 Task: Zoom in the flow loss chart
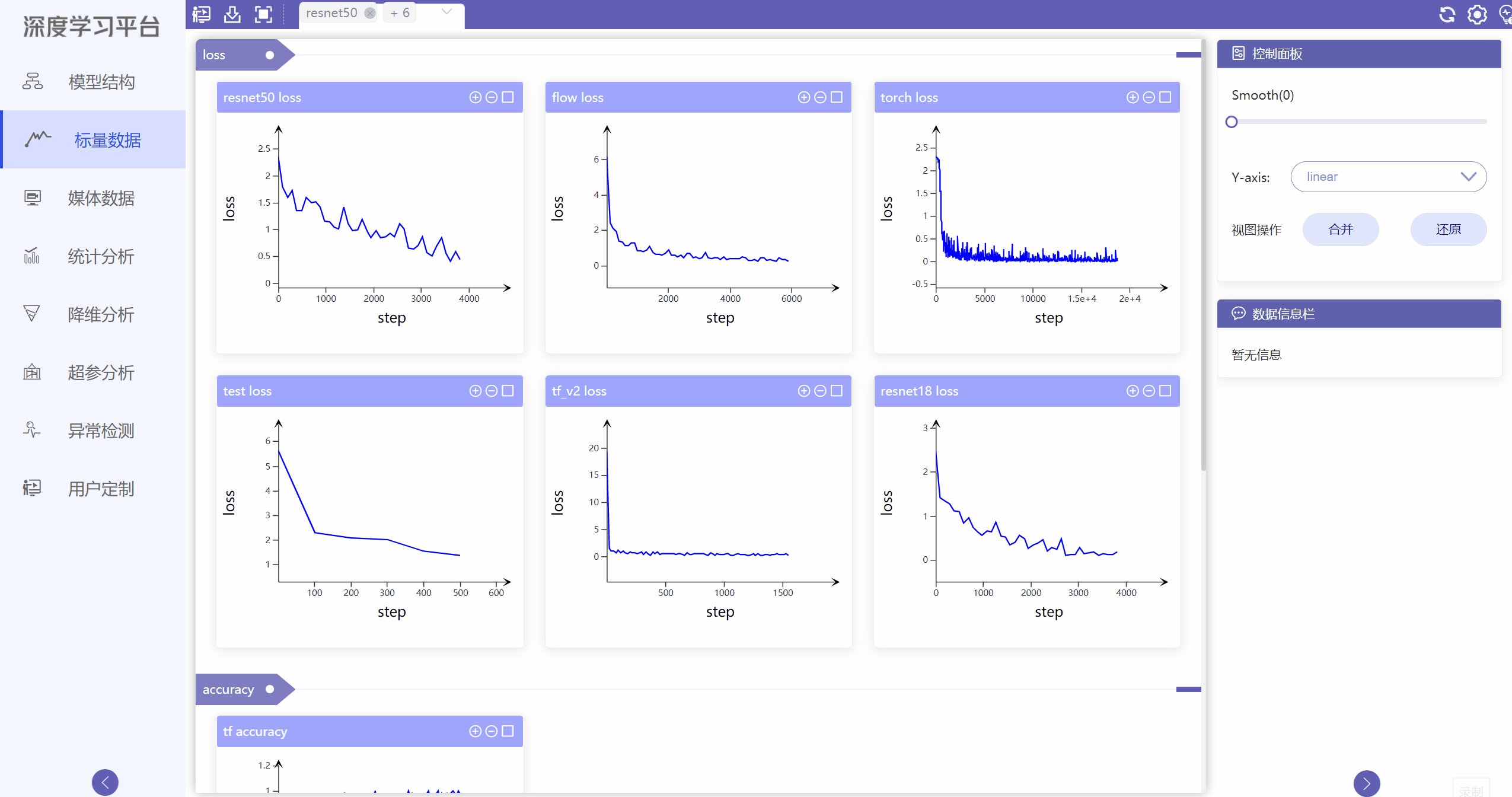click(x=803, y=97)
